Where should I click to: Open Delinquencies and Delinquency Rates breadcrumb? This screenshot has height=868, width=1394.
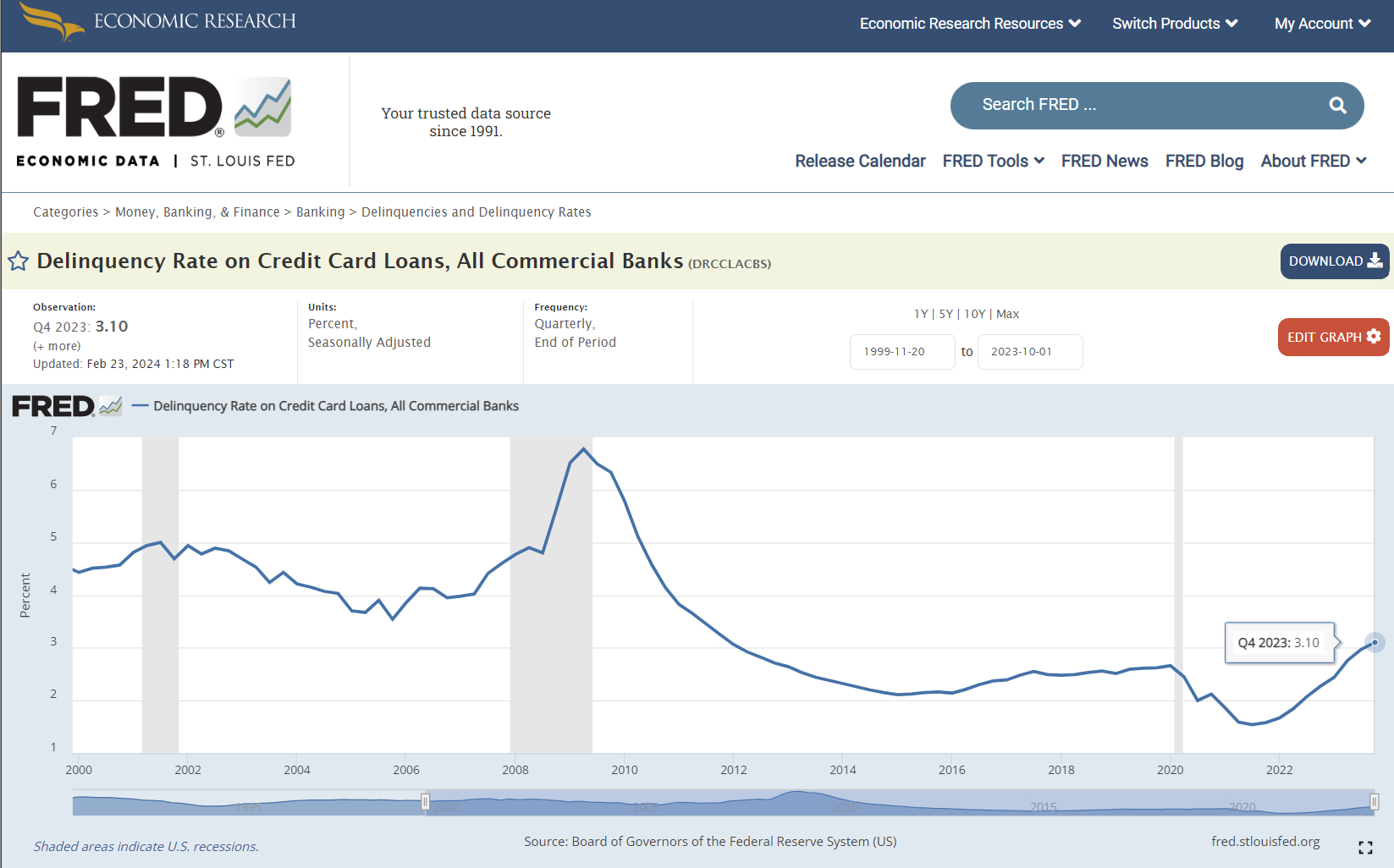click(477, 212)
